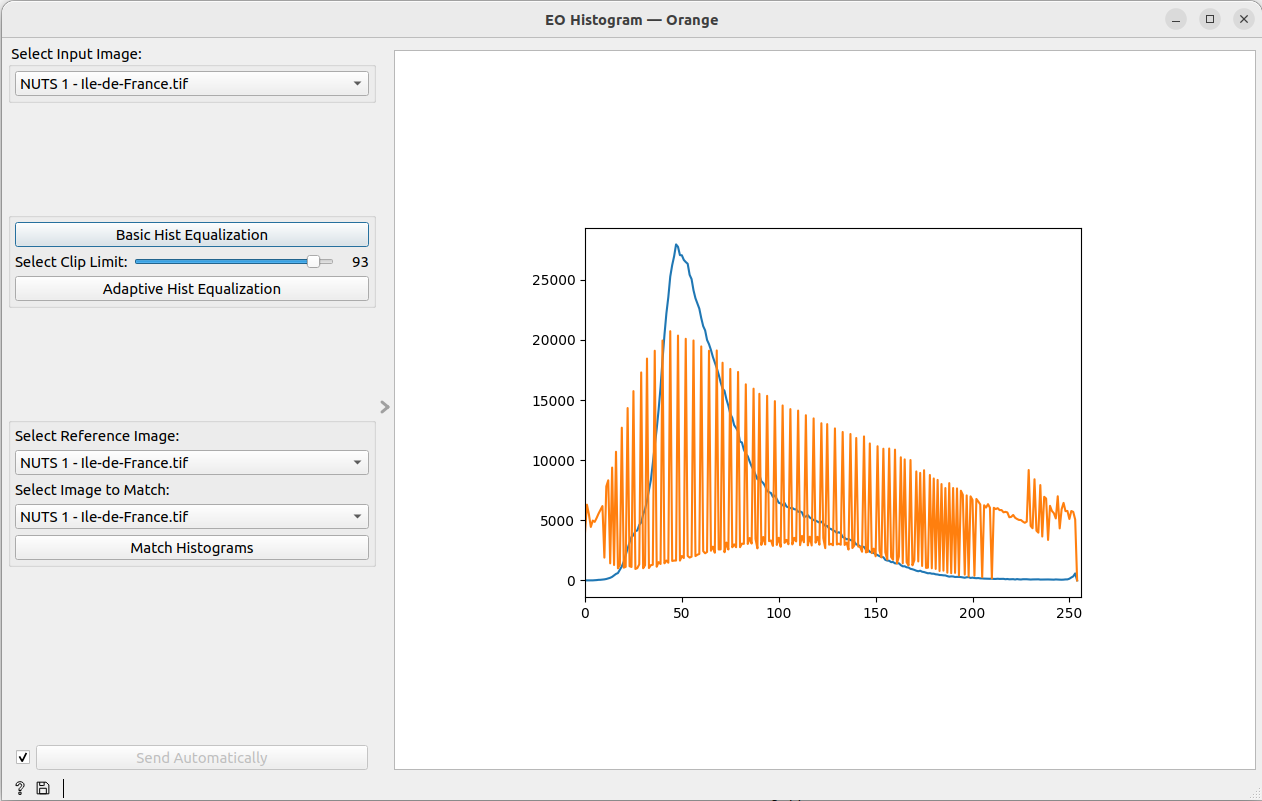This screenshot has width=1262, height=801.
Task: Close the EO Histogram window
Action: (x=1243, y=19)
